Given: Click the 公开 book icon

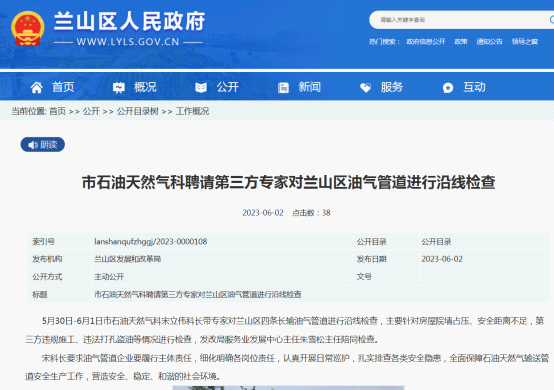Looking at the screenshot, I should click(201, 87).
